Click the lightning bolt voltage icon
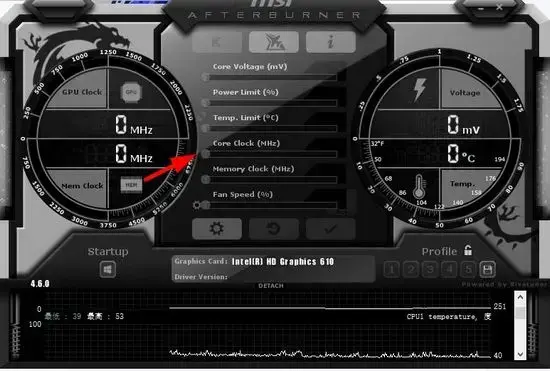The width and height of the screenshot is (550, 371). point(419,90)
